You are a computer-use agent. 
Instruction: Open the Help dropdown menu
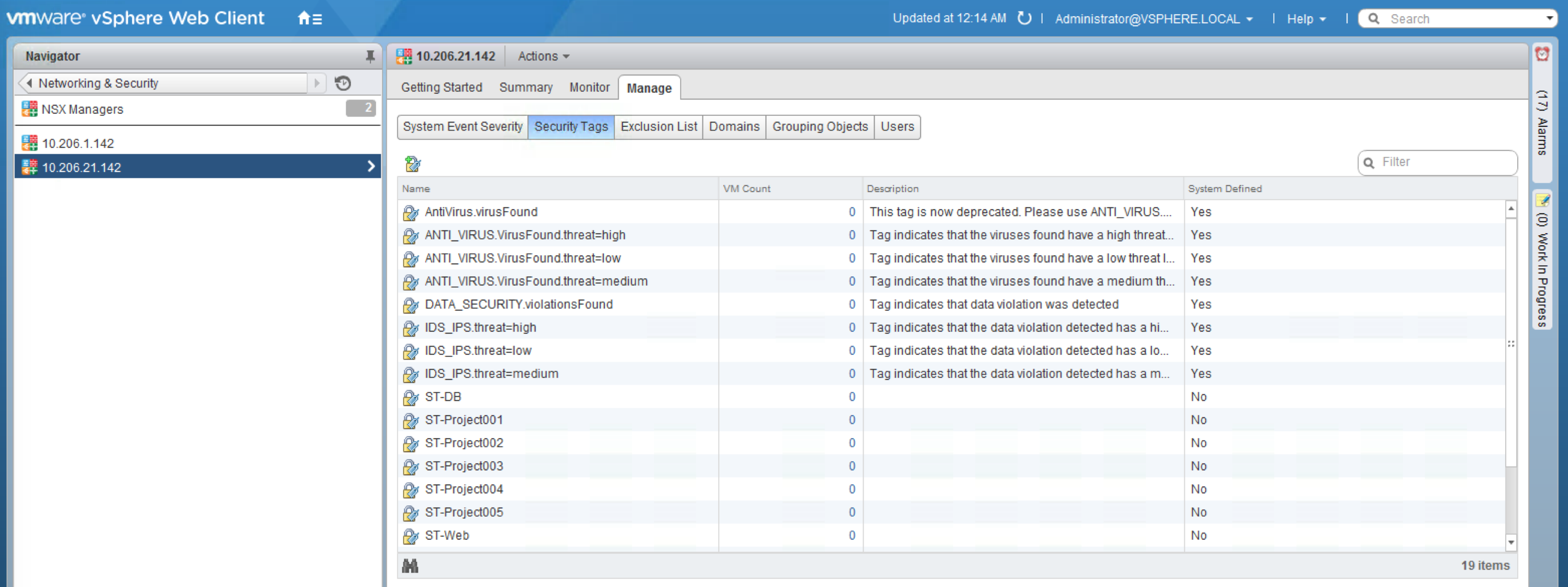[x=1306, y=19]
